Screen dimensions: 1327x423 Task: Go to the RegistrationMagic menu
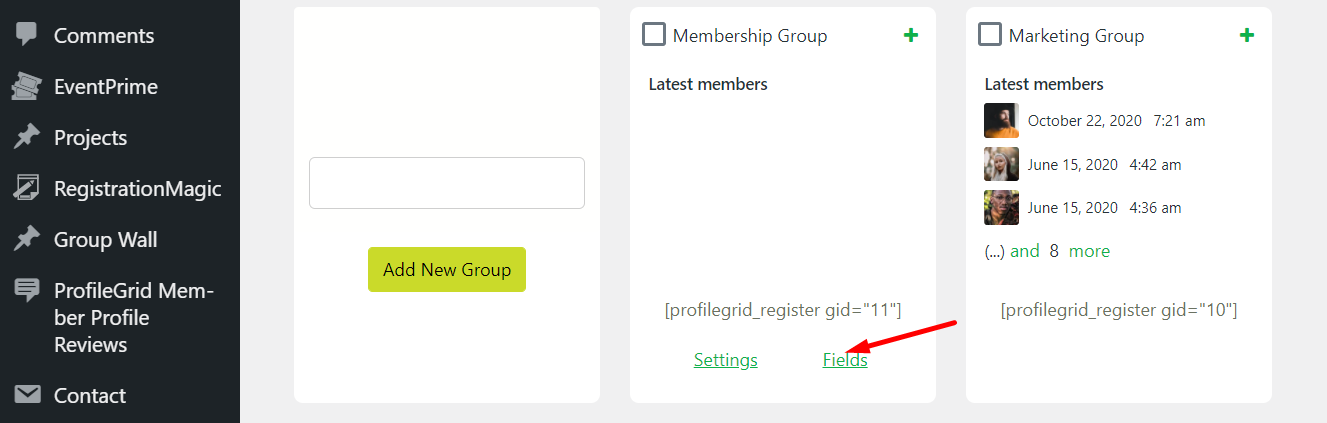(137, 188)
